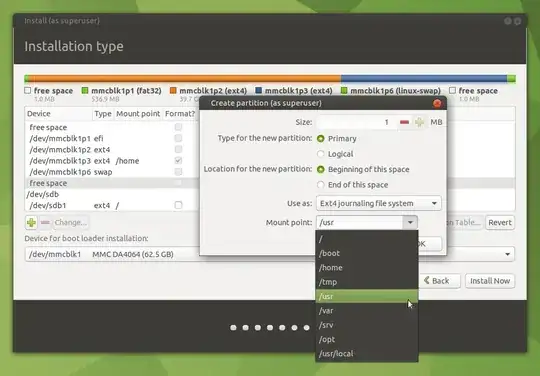Viewport: 540px width, 376px height.
Task: Collapse the Mount point dropdown arrow
Action: tap(410, 222)
